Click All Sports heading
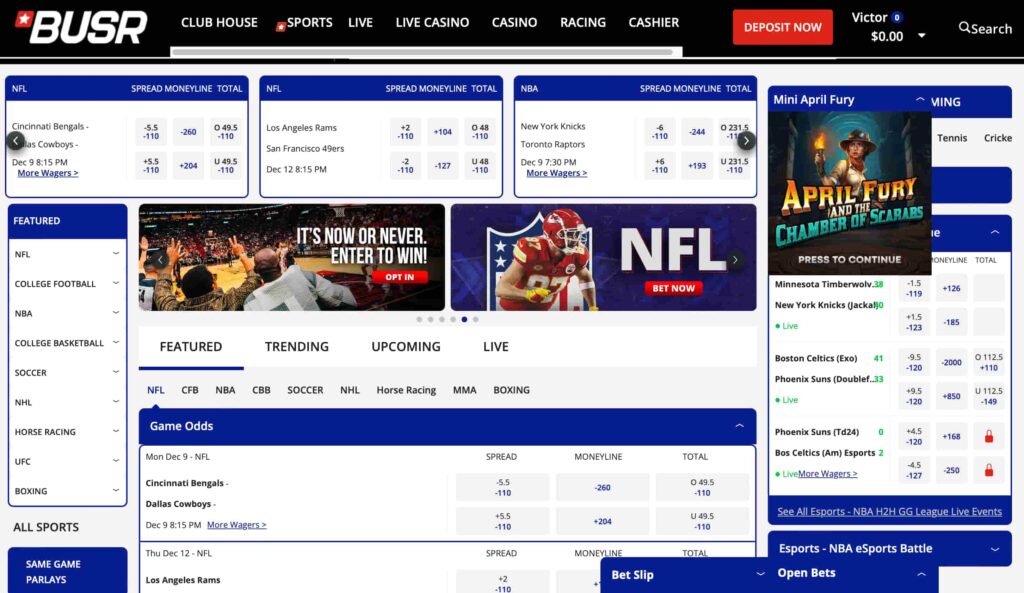 pos(46,527)
